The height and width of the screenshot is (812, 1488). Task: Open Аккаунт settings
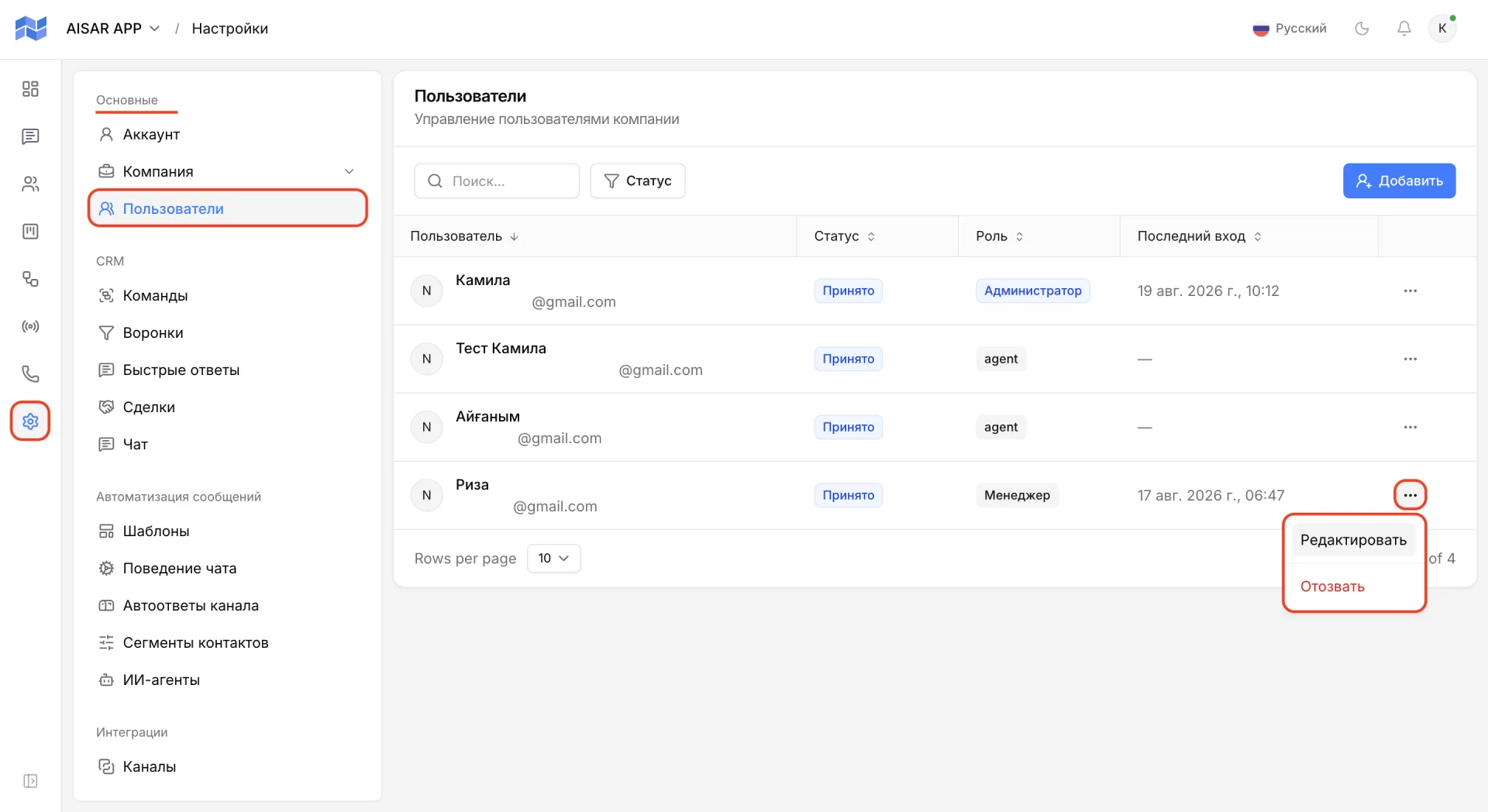(x=227, y=134)
